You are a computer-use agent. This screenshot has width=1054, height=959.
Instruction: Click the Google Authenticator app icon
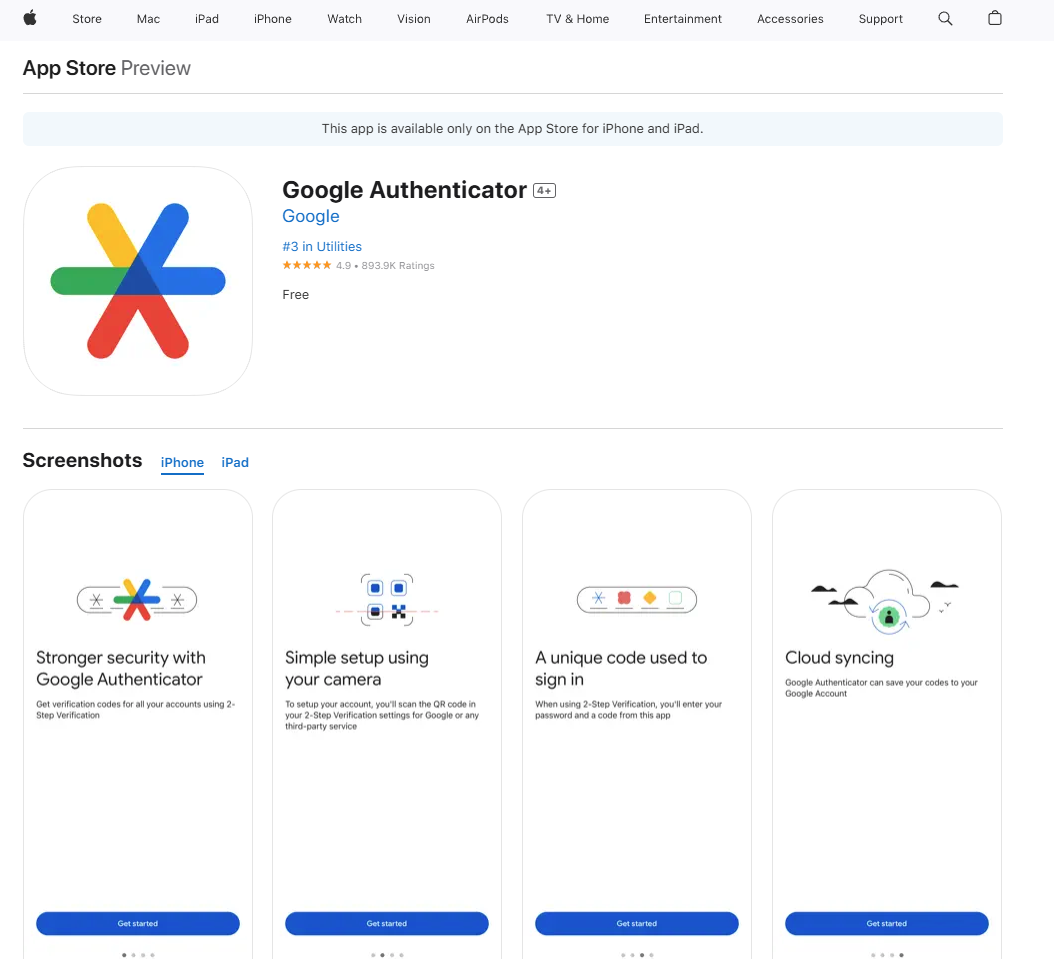tap(138, 281)
